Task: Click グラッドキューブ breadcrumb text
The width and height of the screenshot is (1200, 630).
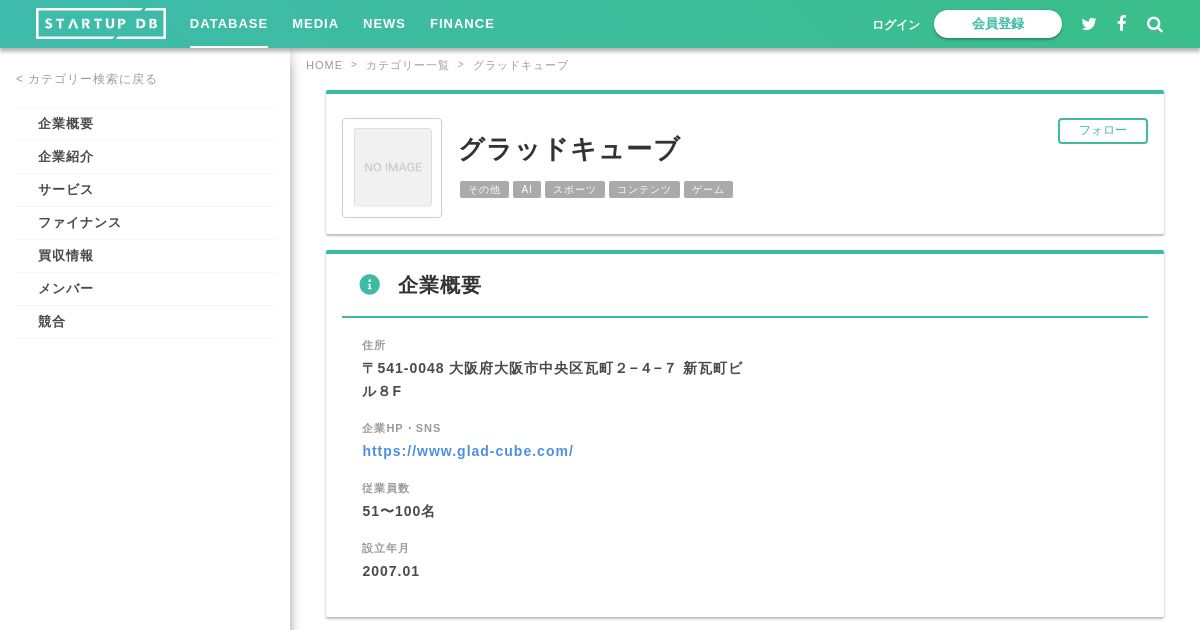Action: point(520,65)
